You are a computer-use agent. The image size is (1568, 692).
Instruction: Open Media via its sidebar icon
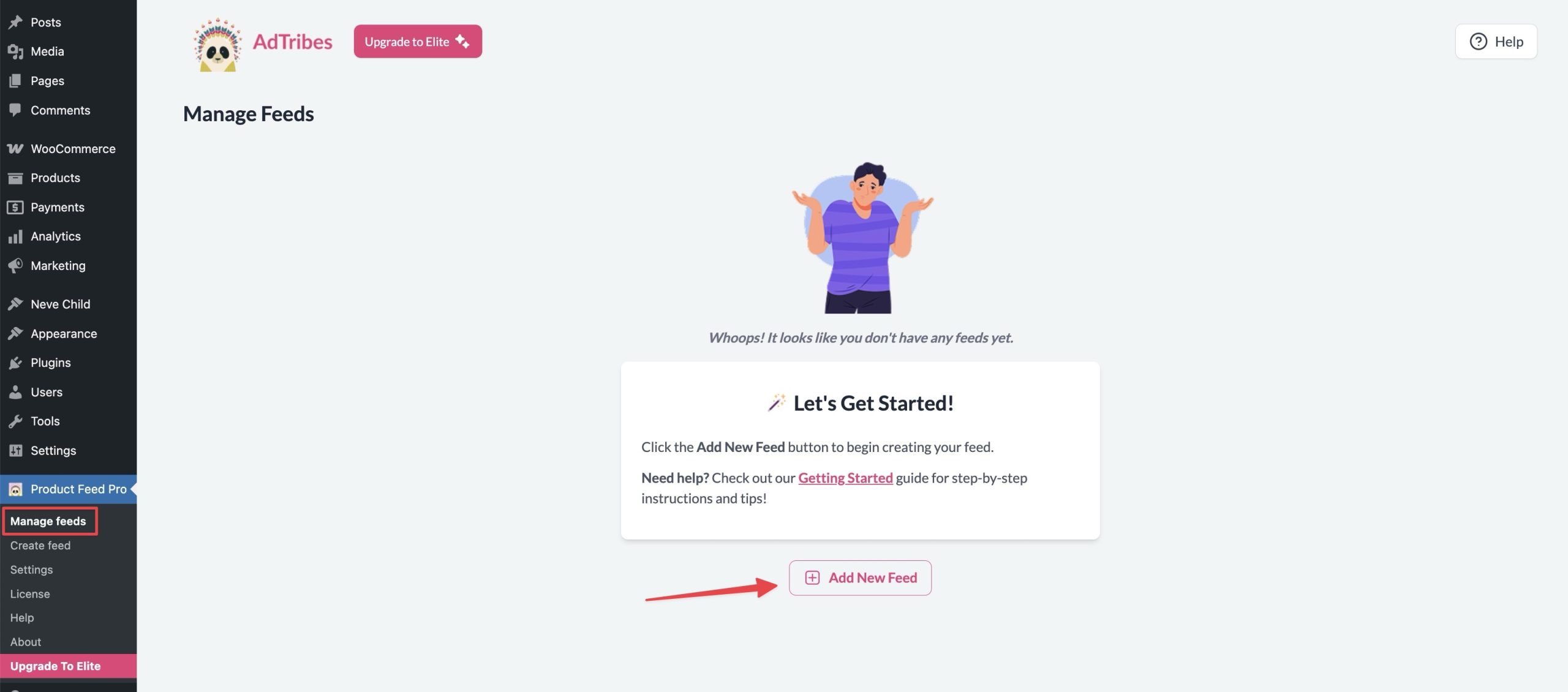(x=15, y=51)
